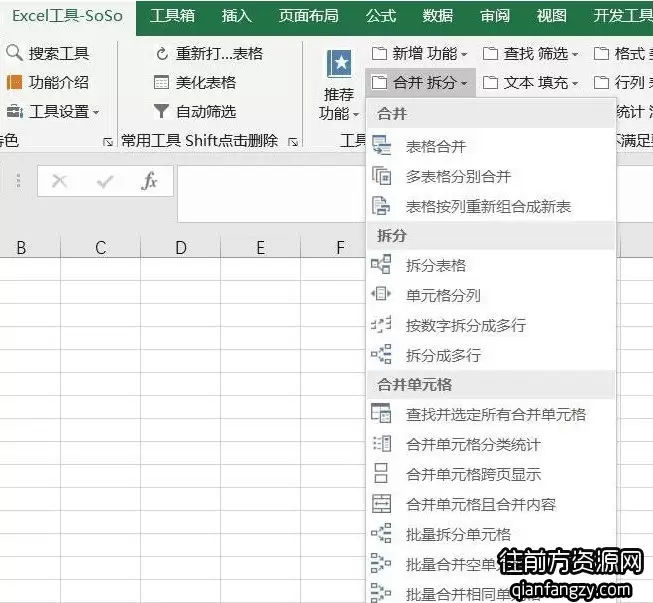Click the 美化表格 table icon
Viewport: 653px width, 603px height.
tap(161, 82)
